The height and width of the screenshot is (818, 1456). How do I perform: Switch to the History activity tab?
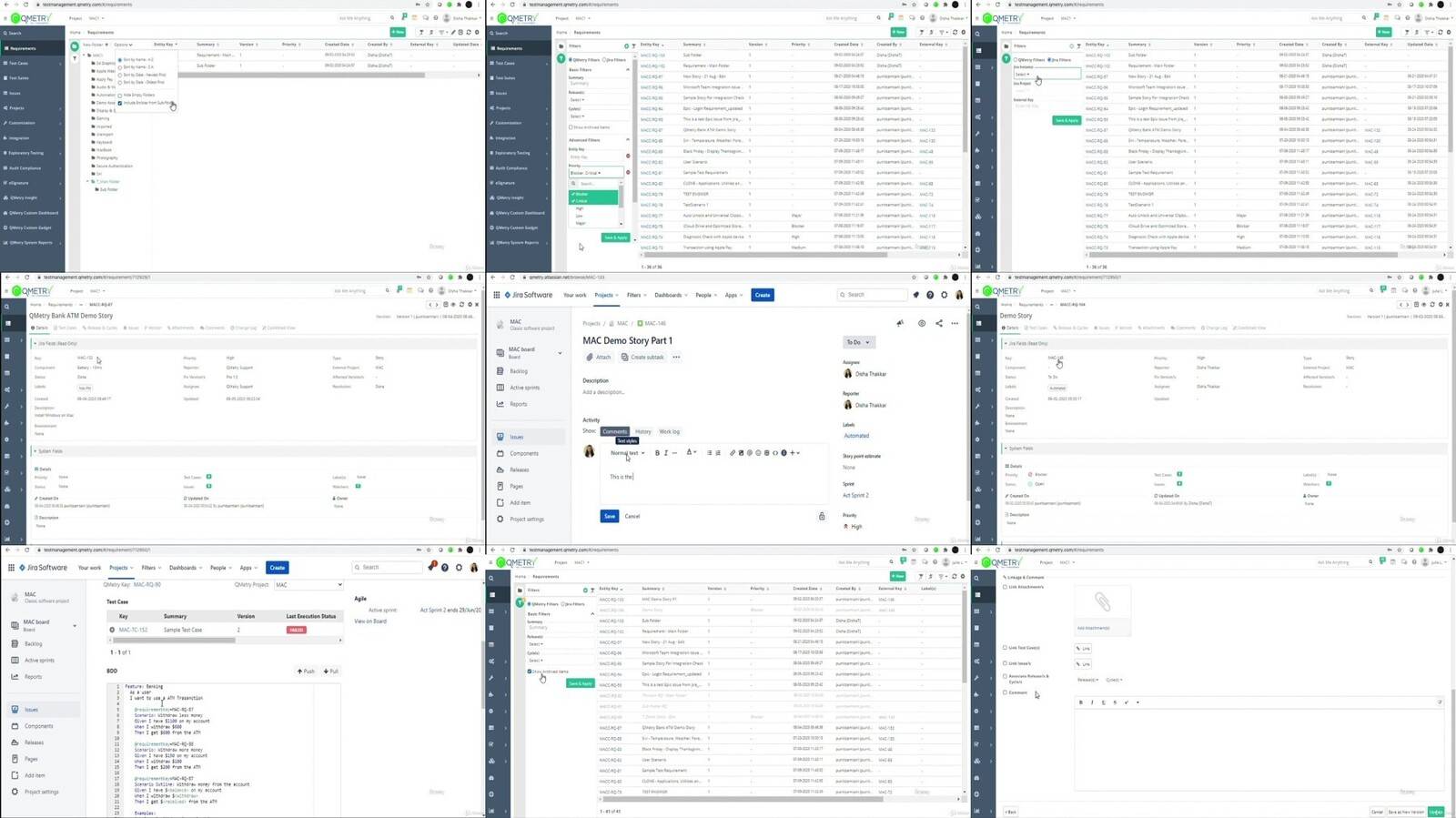coord(642,431)
